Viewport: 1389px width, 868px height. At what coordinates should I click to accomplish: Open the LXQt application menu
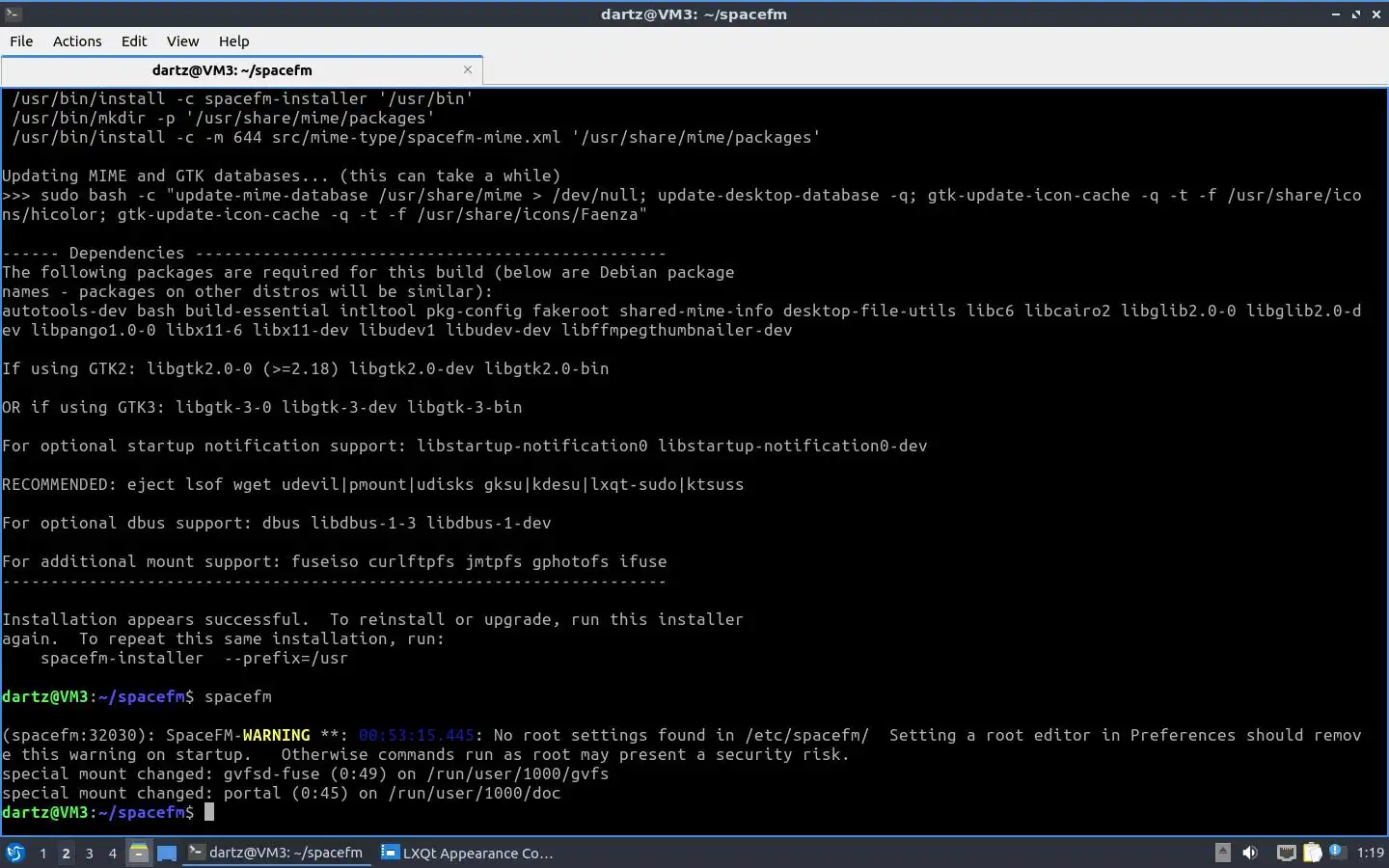[x=14, y=853]
